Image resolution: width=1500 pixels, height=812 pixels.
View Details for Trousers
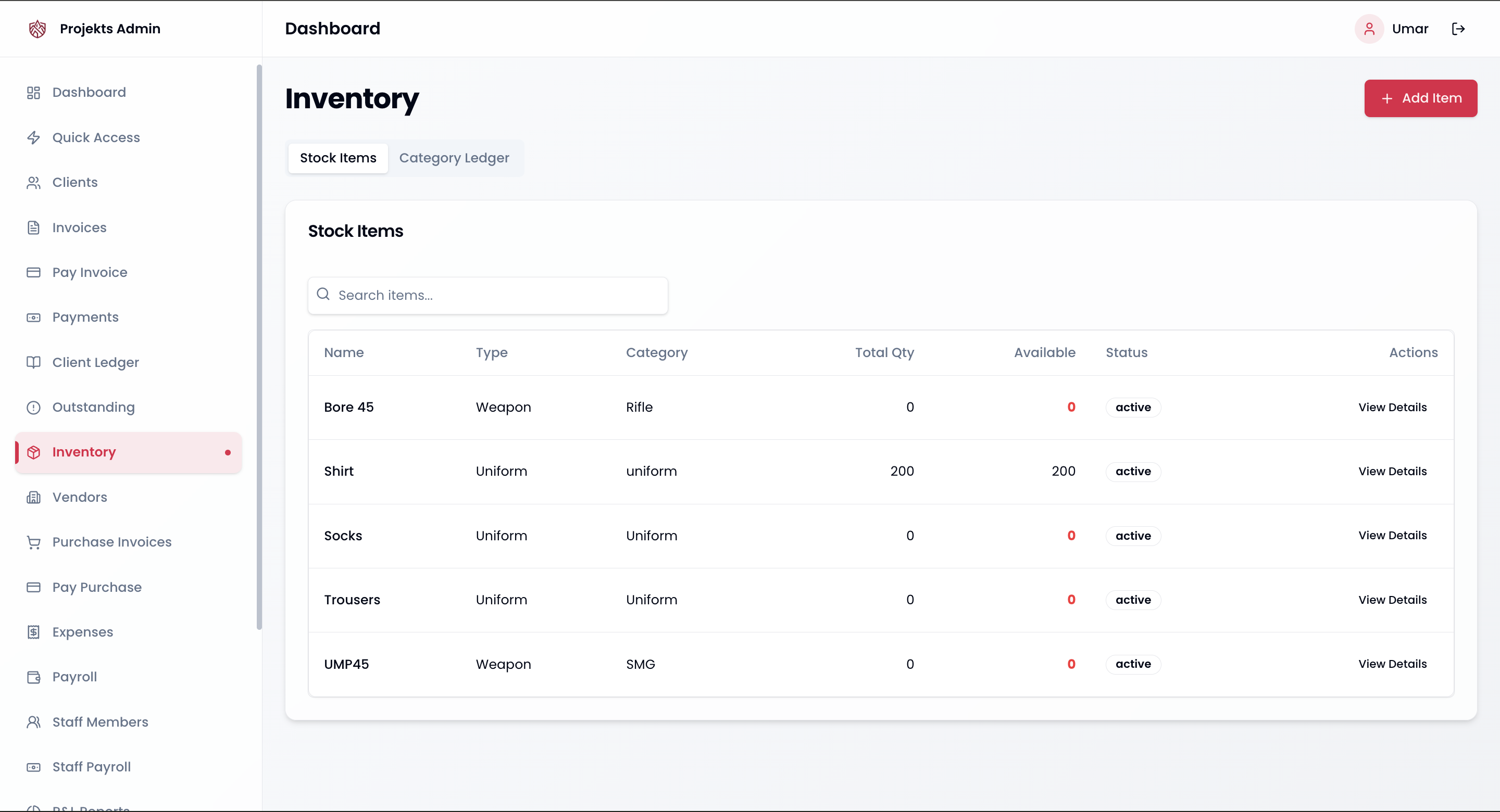pyautogui.click(x=1392, y=600)
